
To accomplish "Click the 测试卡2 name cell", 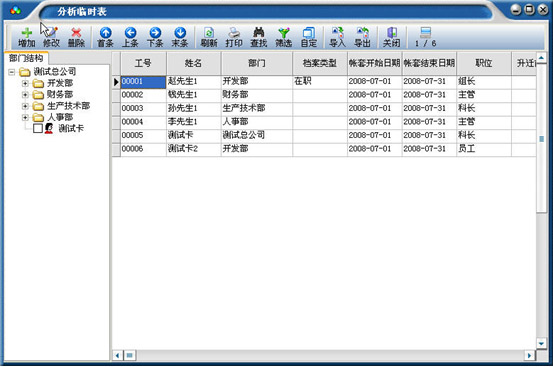I will pos(193,149).
